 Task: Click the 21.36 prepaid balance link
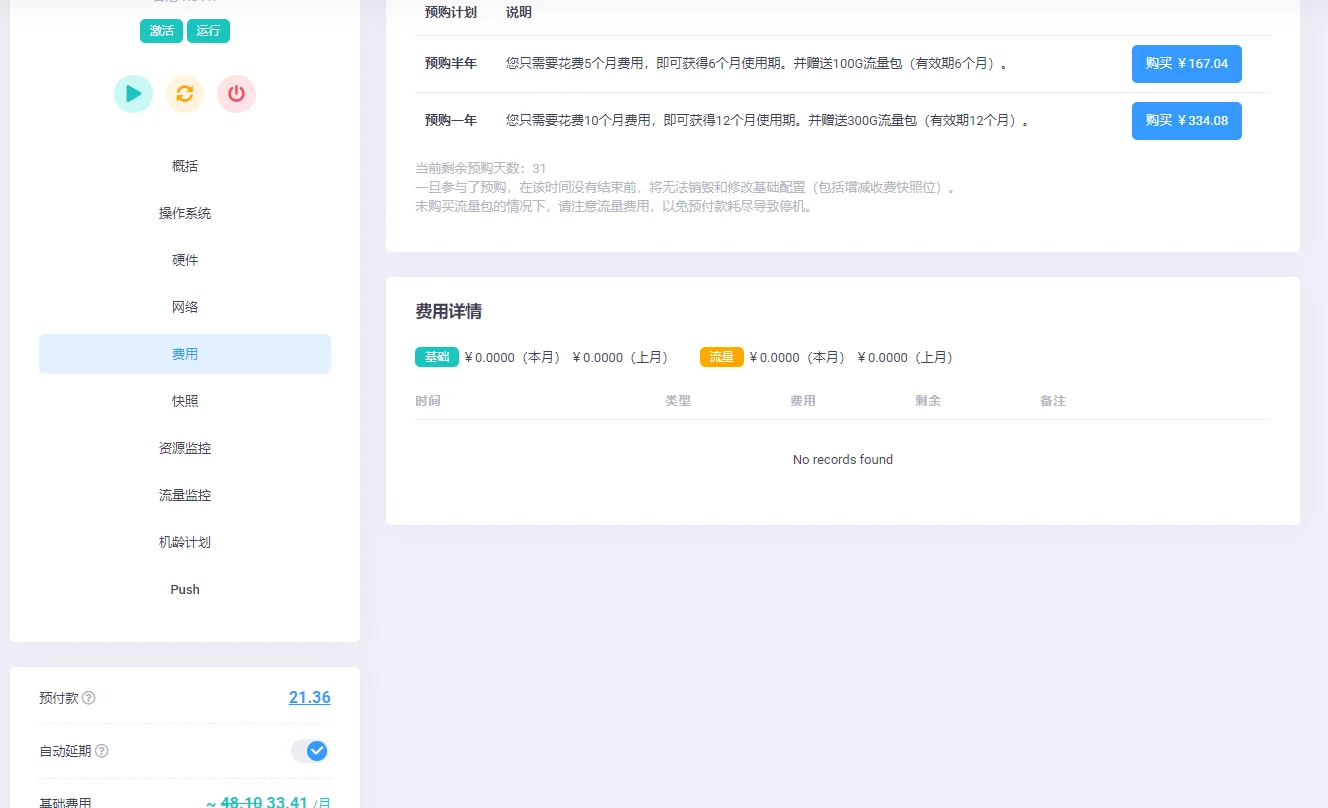point(309,698)
